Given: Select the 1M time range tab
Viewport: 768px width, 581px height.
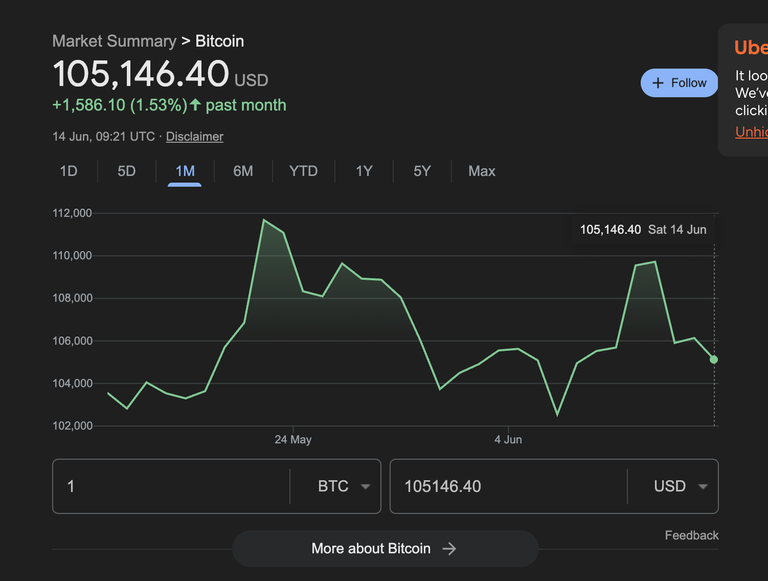Looking at the screenshot, I should tap(185, 171).
